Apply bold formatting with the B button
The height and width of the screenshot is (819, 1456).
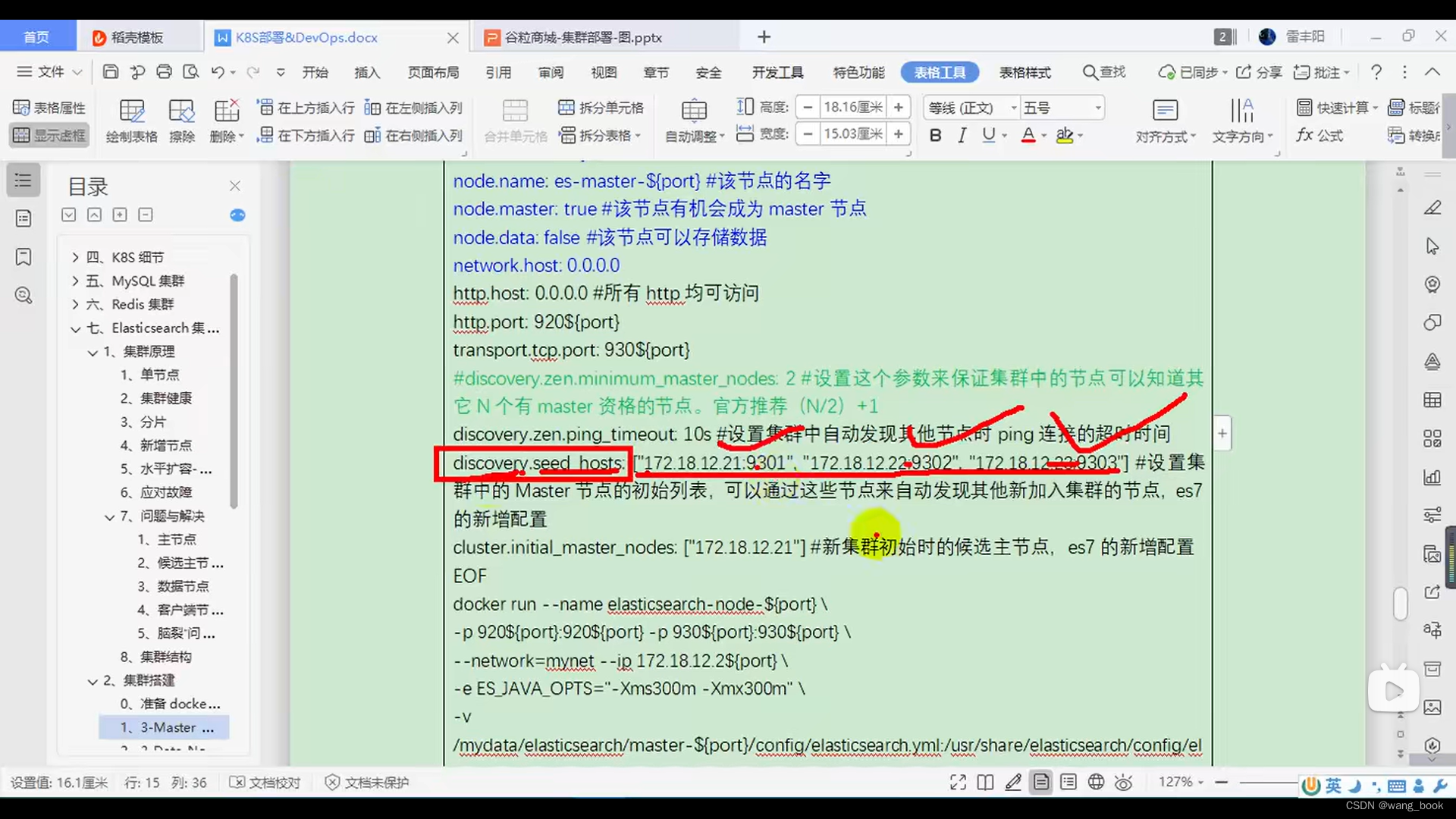point(935,135)
